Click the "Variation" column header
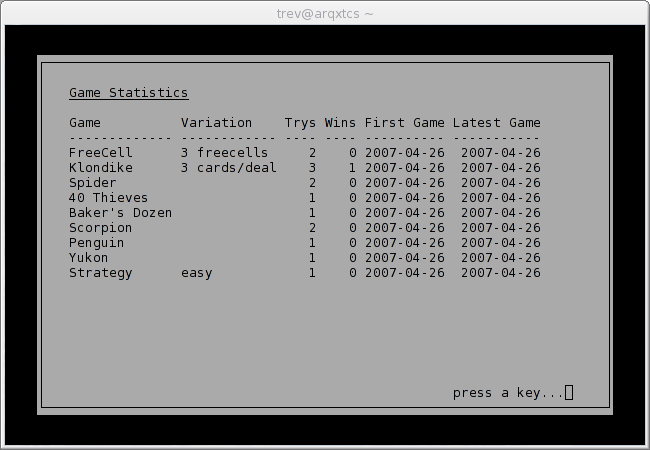The image size is (650, 450). point(216,123)
